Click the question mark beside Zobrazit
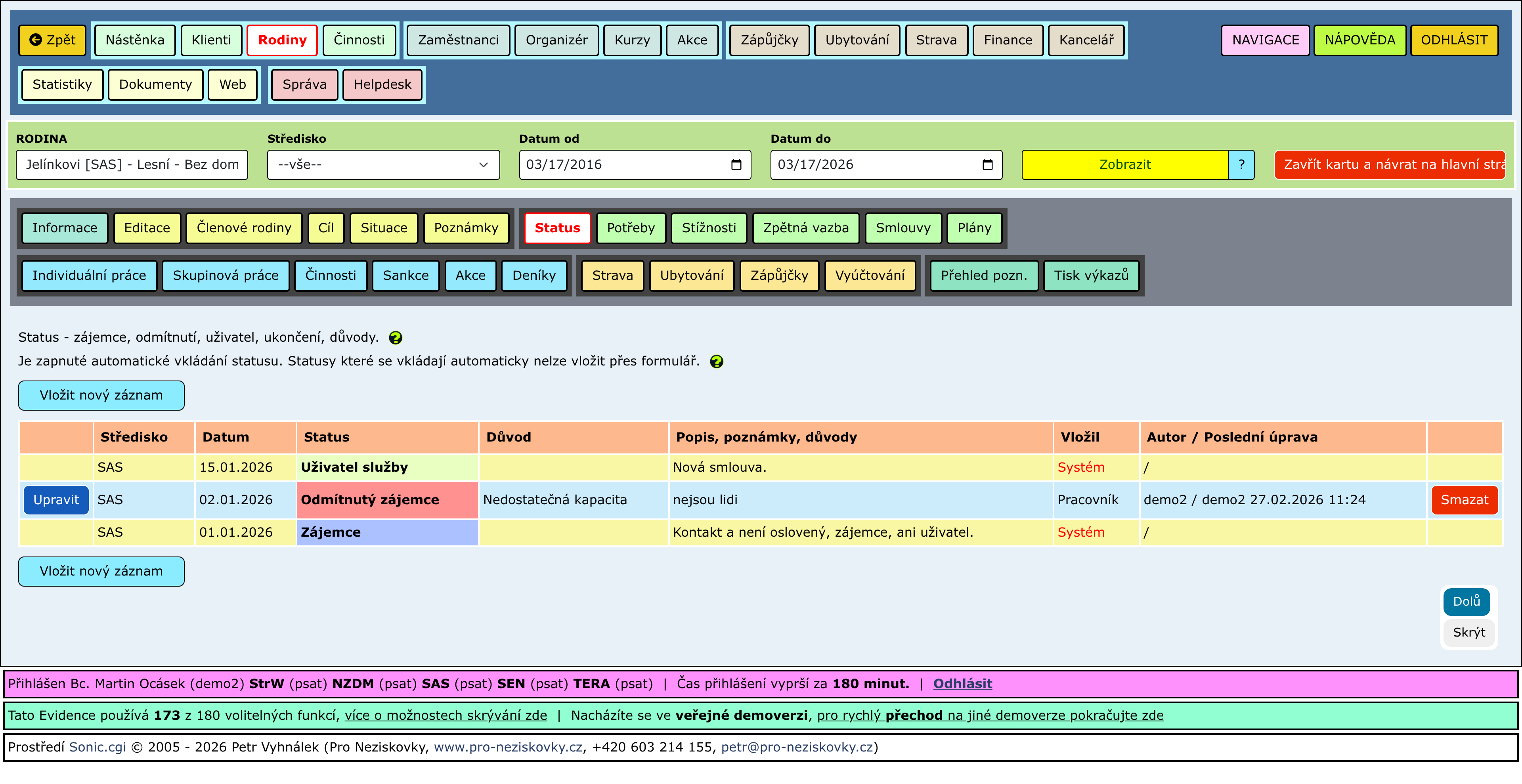The height and width of the screenshot is (784, 1522). [x=1241, y=165]
